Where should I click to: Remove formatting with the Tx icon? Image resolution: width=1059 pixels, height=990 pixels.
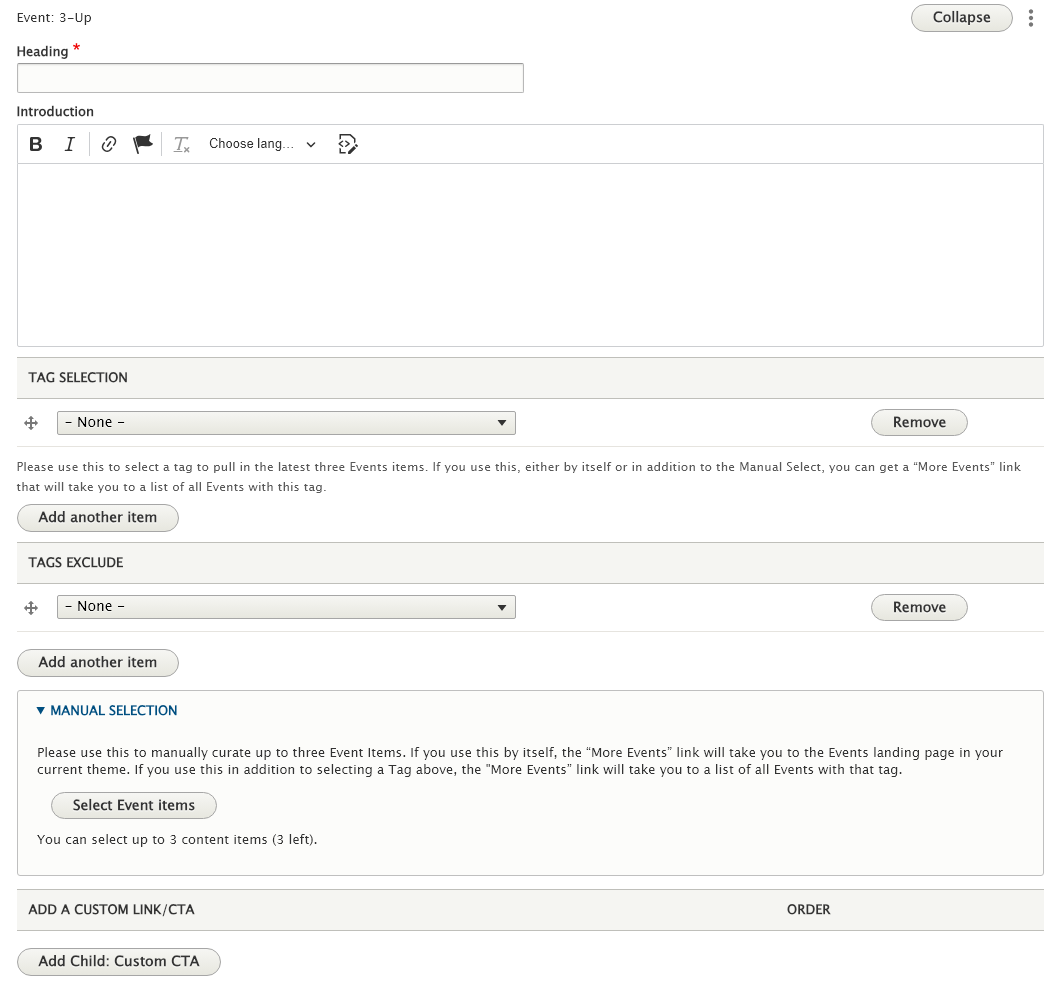point(182,144)
